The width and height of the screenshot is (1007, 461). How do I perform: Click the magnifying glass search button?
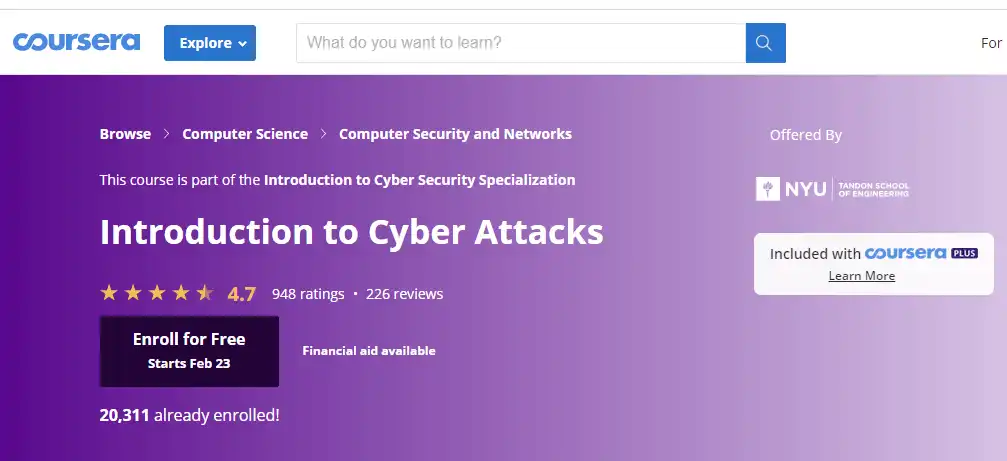pos(766,43)
